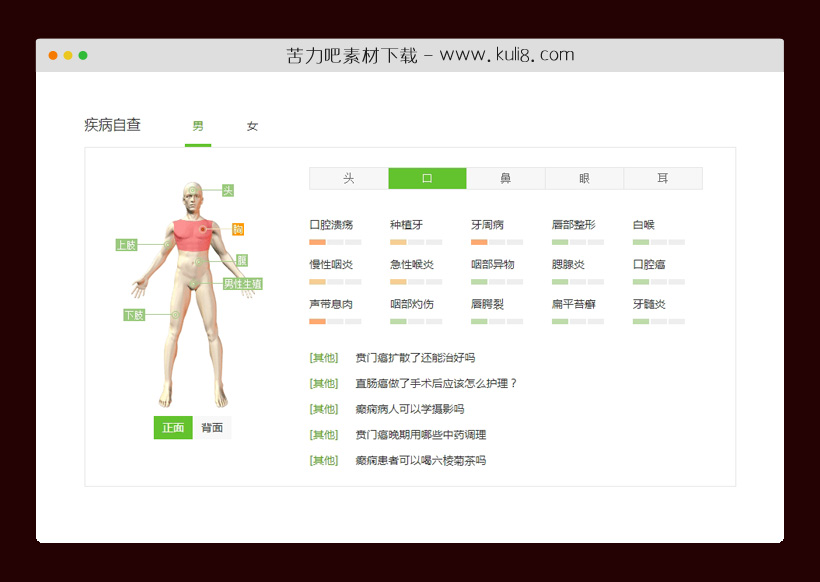Select the 上肢 marker on the arm
Screen dimensions: 820x582
pyautogui.click(x=127, y=244)
